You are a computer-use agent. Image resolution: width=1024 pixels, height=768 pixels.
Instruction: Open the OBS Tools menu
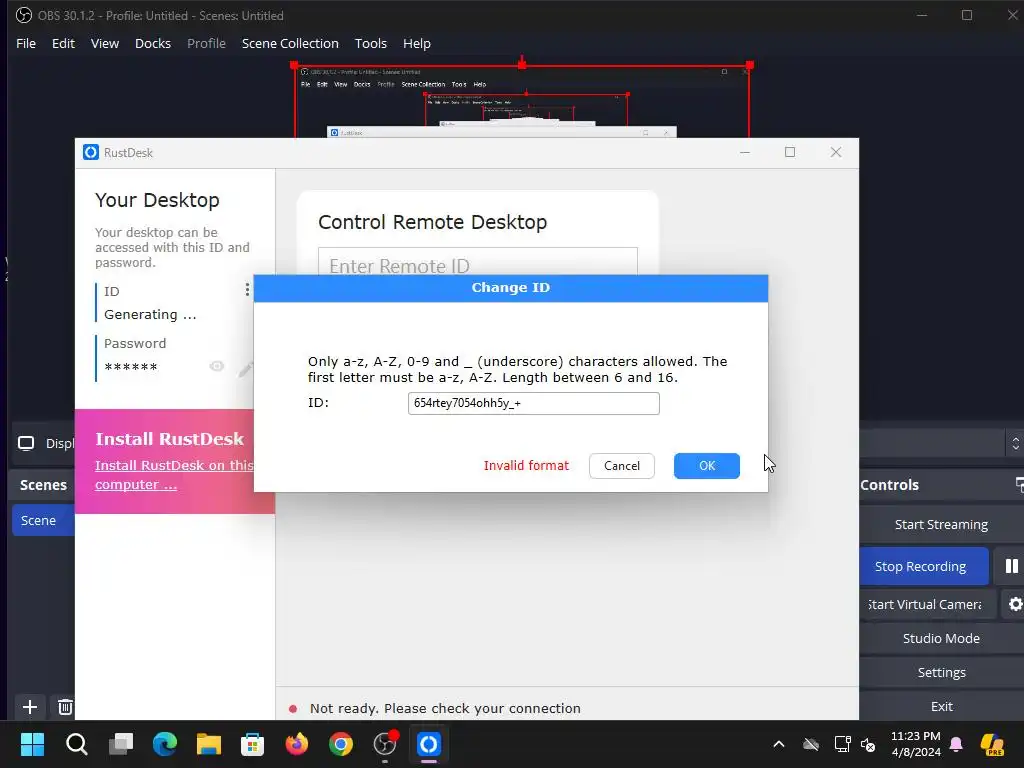371,43
